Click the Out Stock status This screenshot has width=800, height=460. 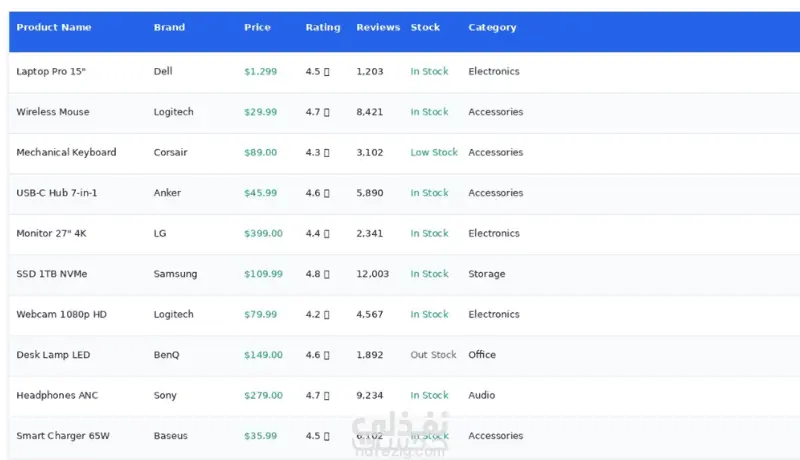click(x=433, y=354)
